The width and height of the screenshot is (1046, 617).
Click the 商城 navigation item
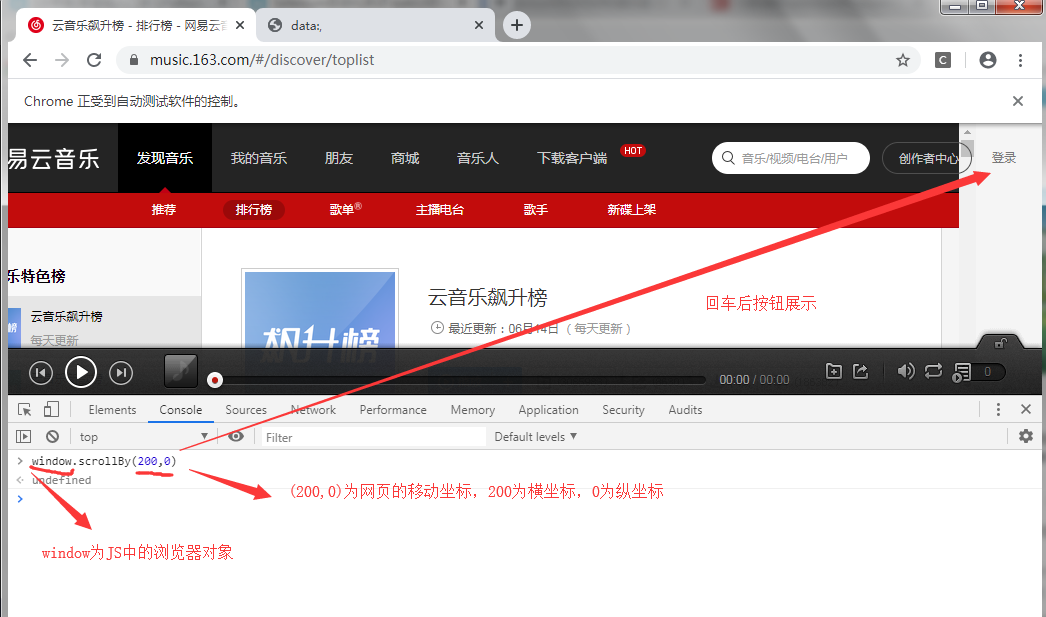pos(405,158)
